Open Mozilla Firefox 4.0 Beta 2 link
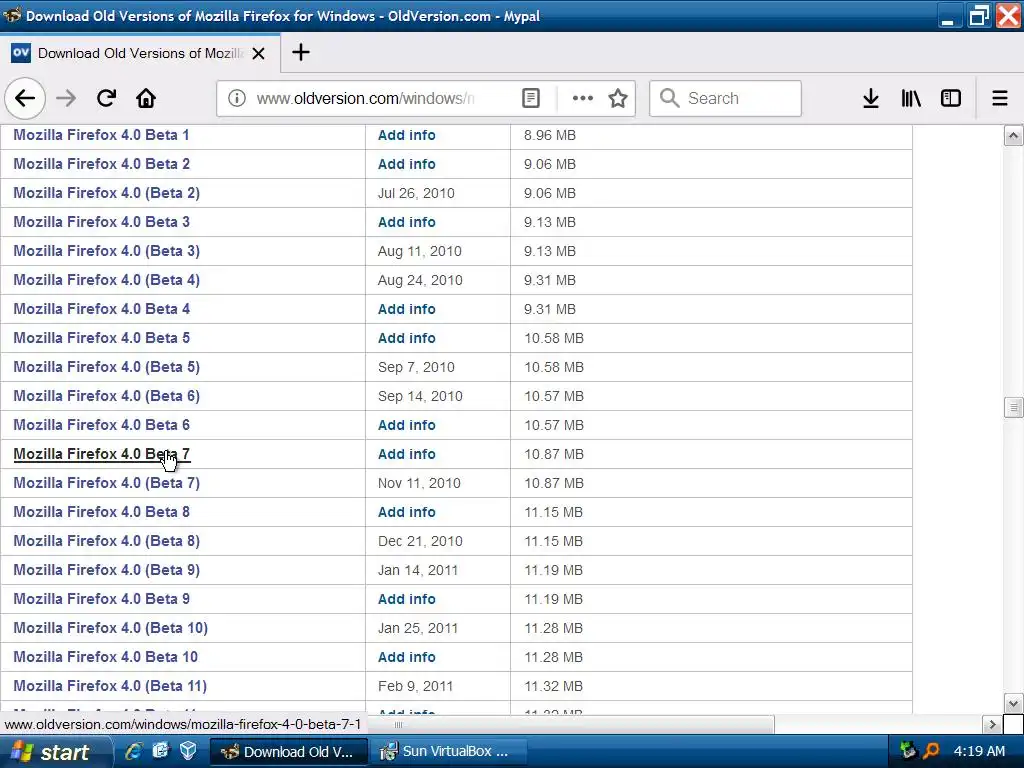Screen dimensions: 1024x768 pos(101,164)
